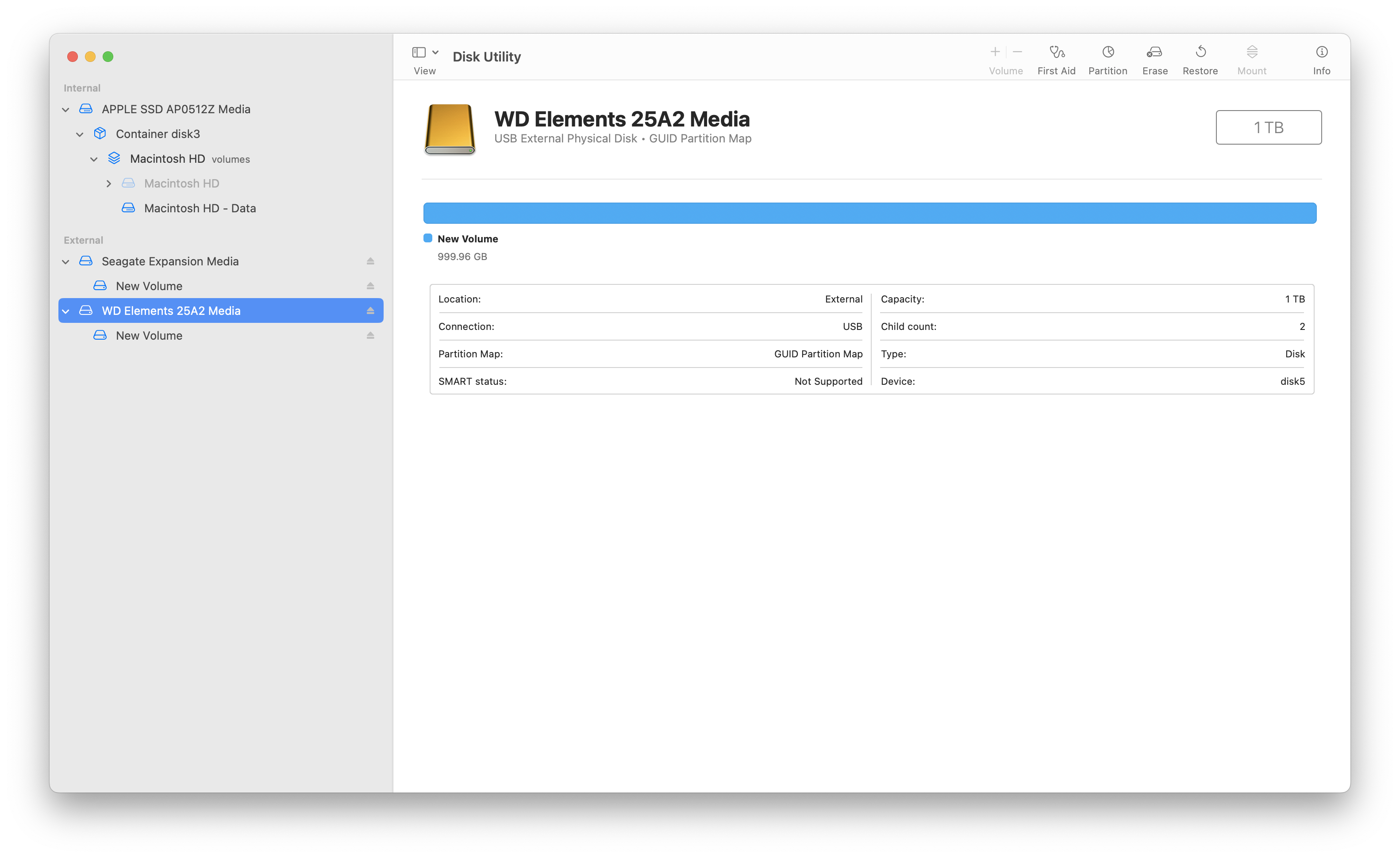Collapse Container disk3

click(x=80, y=134)
